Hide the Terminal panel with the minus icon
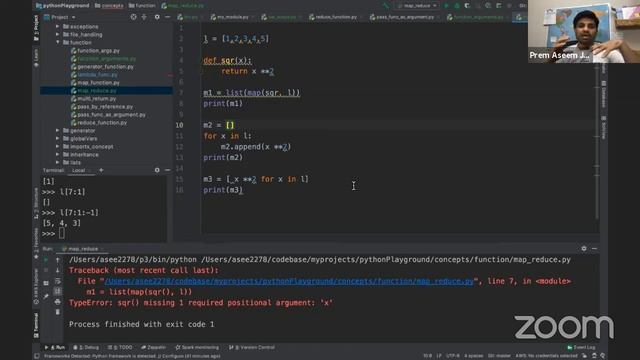Image resolution: width=640 pixels, height=360 pixels. pos(167,170)
